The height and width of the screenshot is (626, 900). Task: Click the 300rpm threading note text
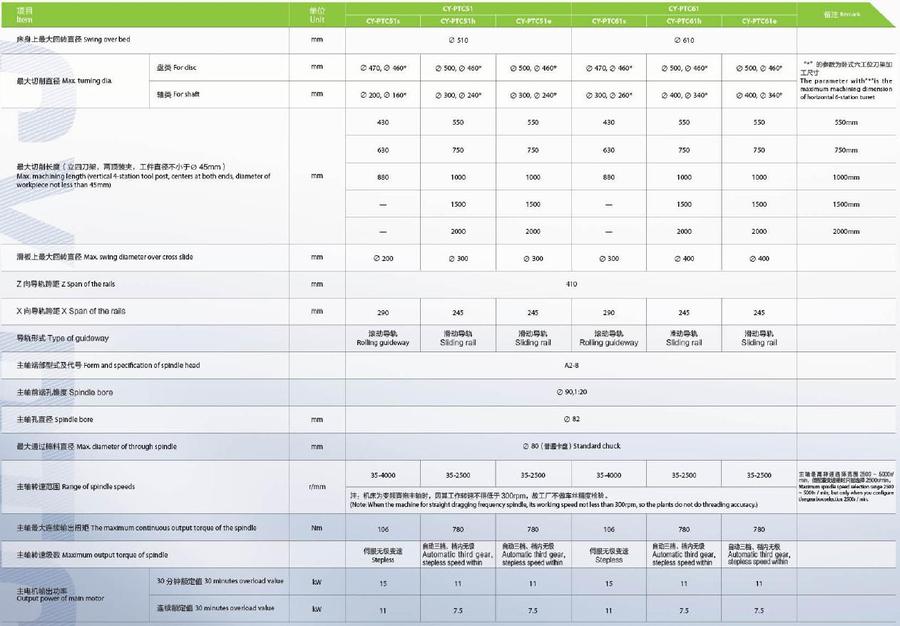click(554, 500)
